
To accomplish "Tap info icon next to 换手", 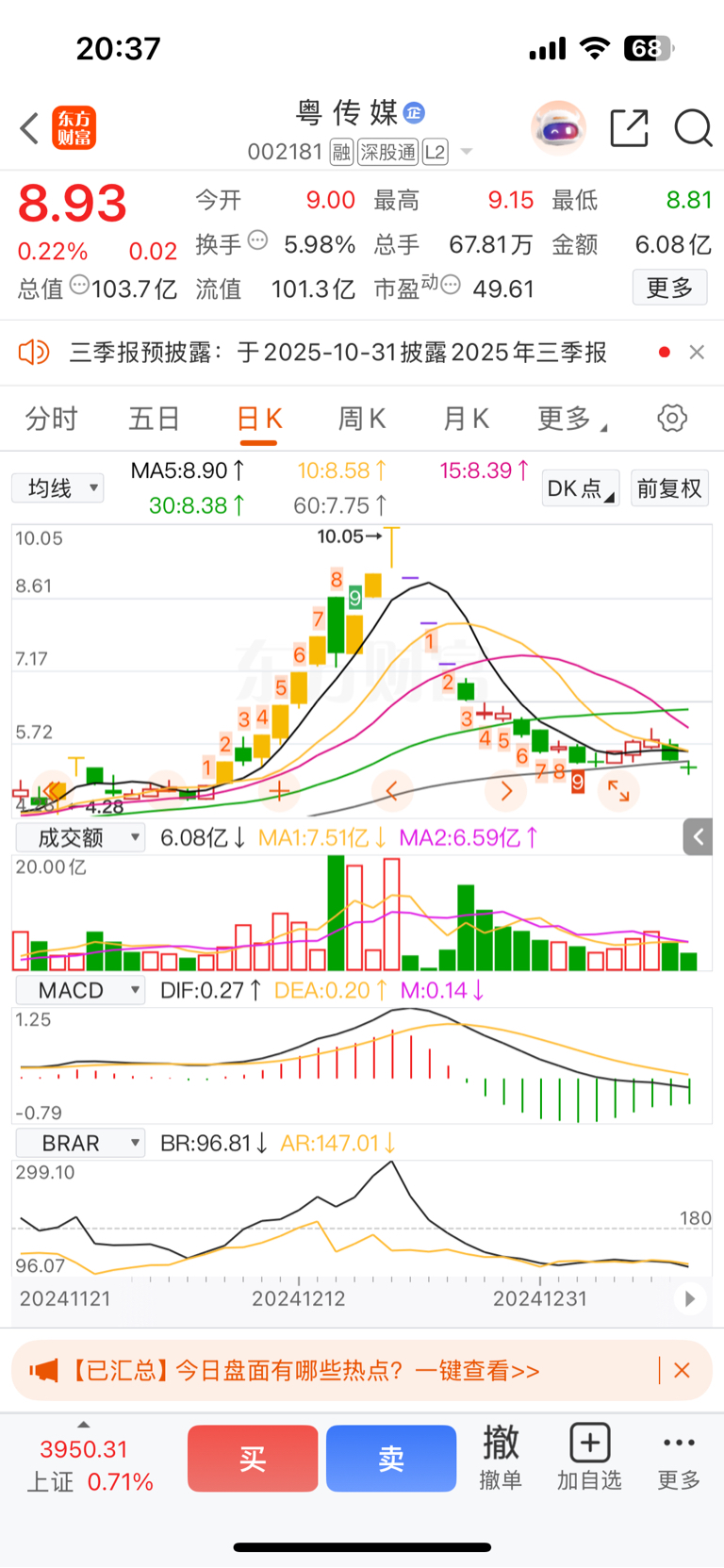I will click(x=257, y=240).
